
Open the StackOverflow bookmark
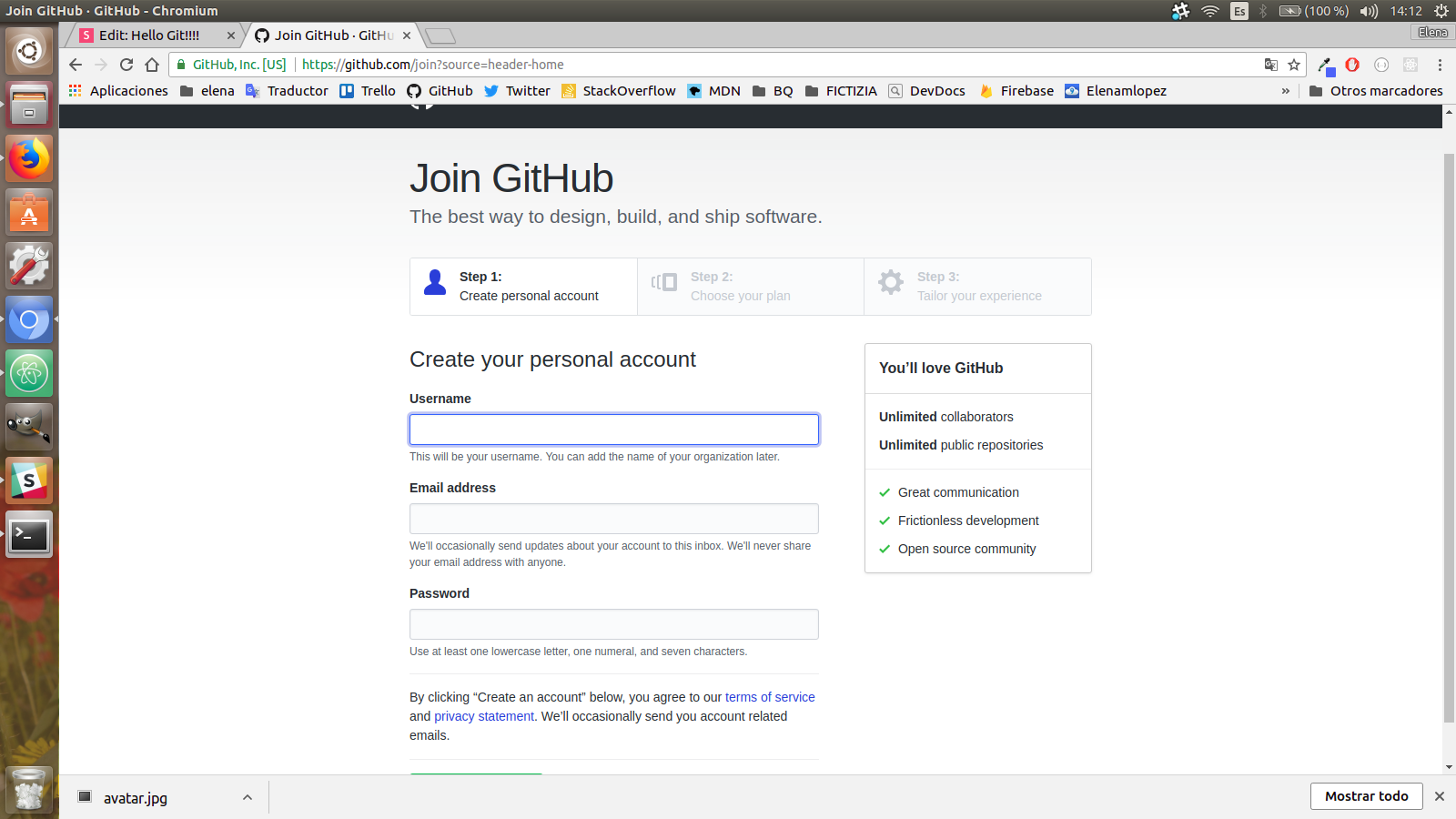619,91
